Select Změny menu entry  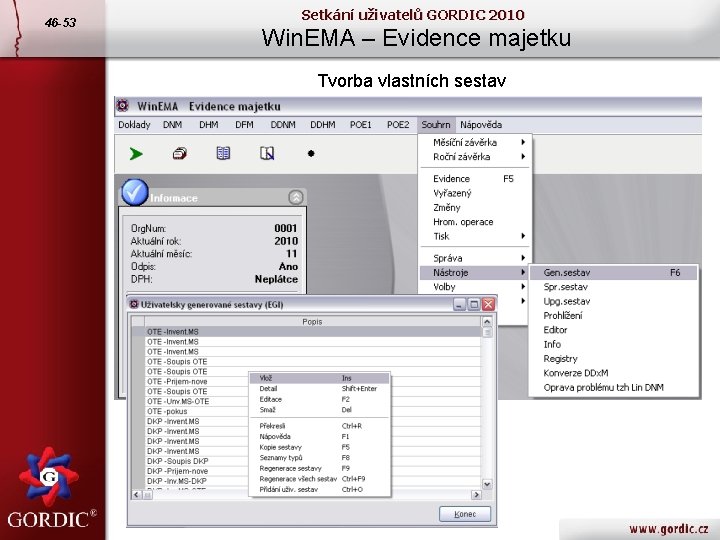(x=475, y=208)
